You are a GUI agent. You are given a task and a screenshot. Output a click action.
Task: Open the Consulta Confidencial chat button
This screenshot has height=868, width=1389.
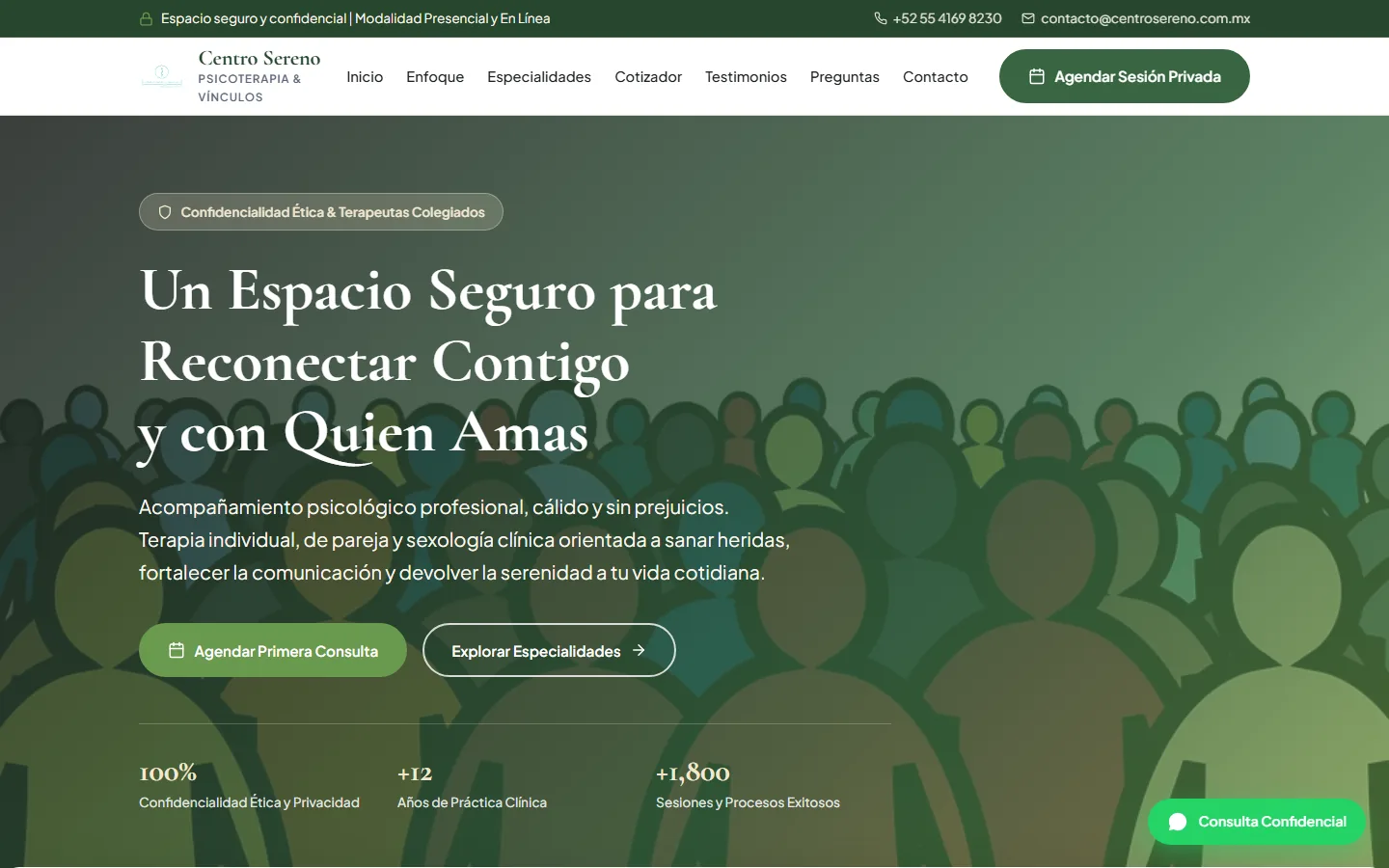[1257, 822]
